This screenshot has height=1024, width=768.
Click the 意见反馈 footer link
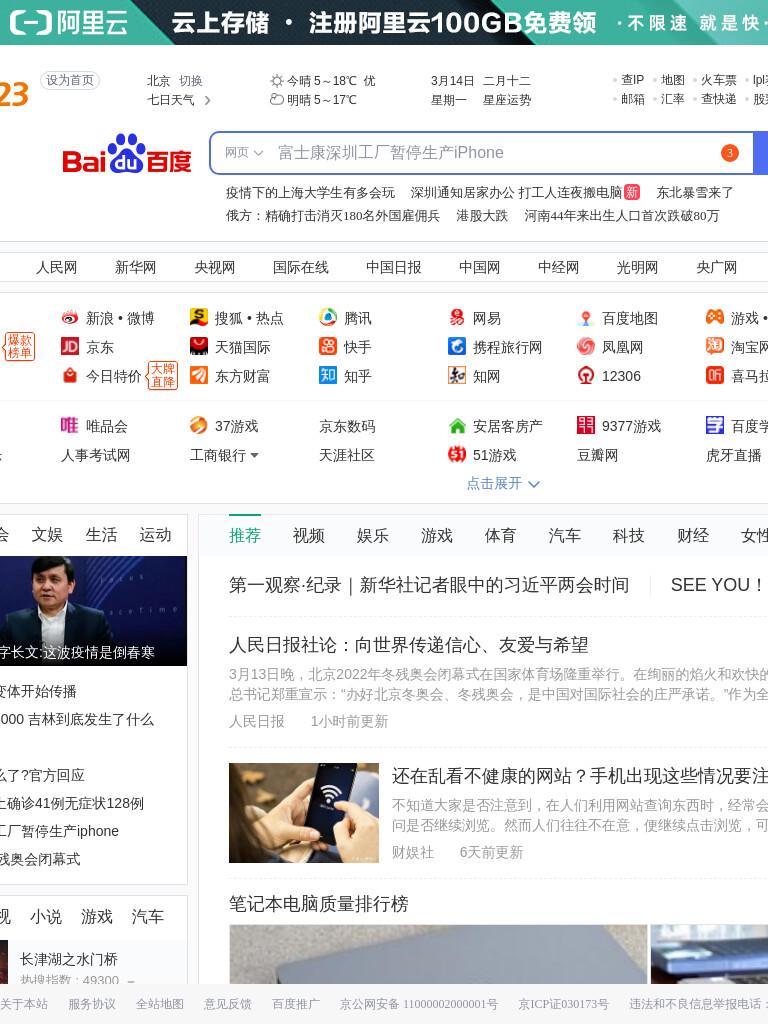(x=227, y=1004)
